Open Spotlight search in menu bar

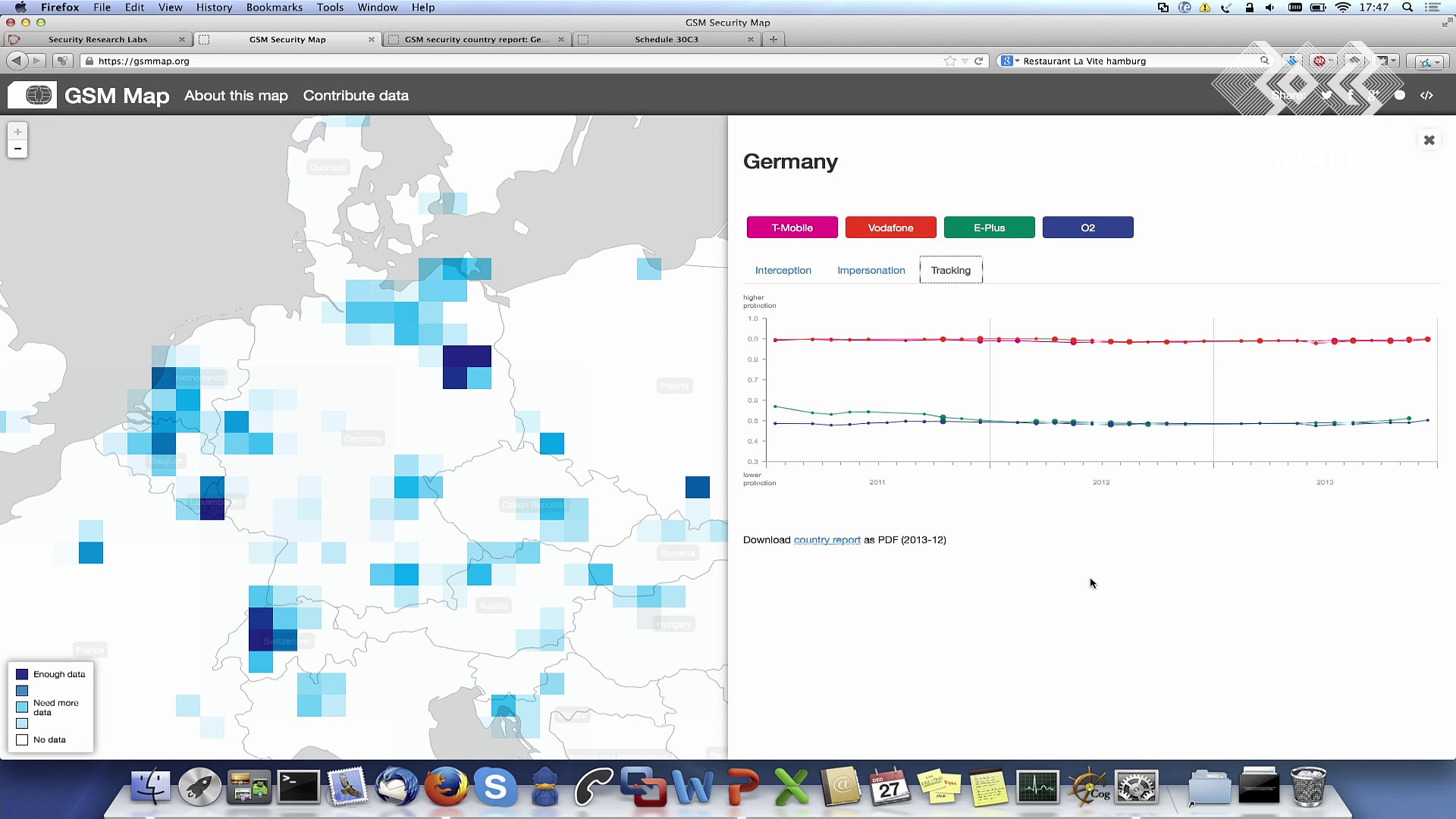(x=1407, y=8)
